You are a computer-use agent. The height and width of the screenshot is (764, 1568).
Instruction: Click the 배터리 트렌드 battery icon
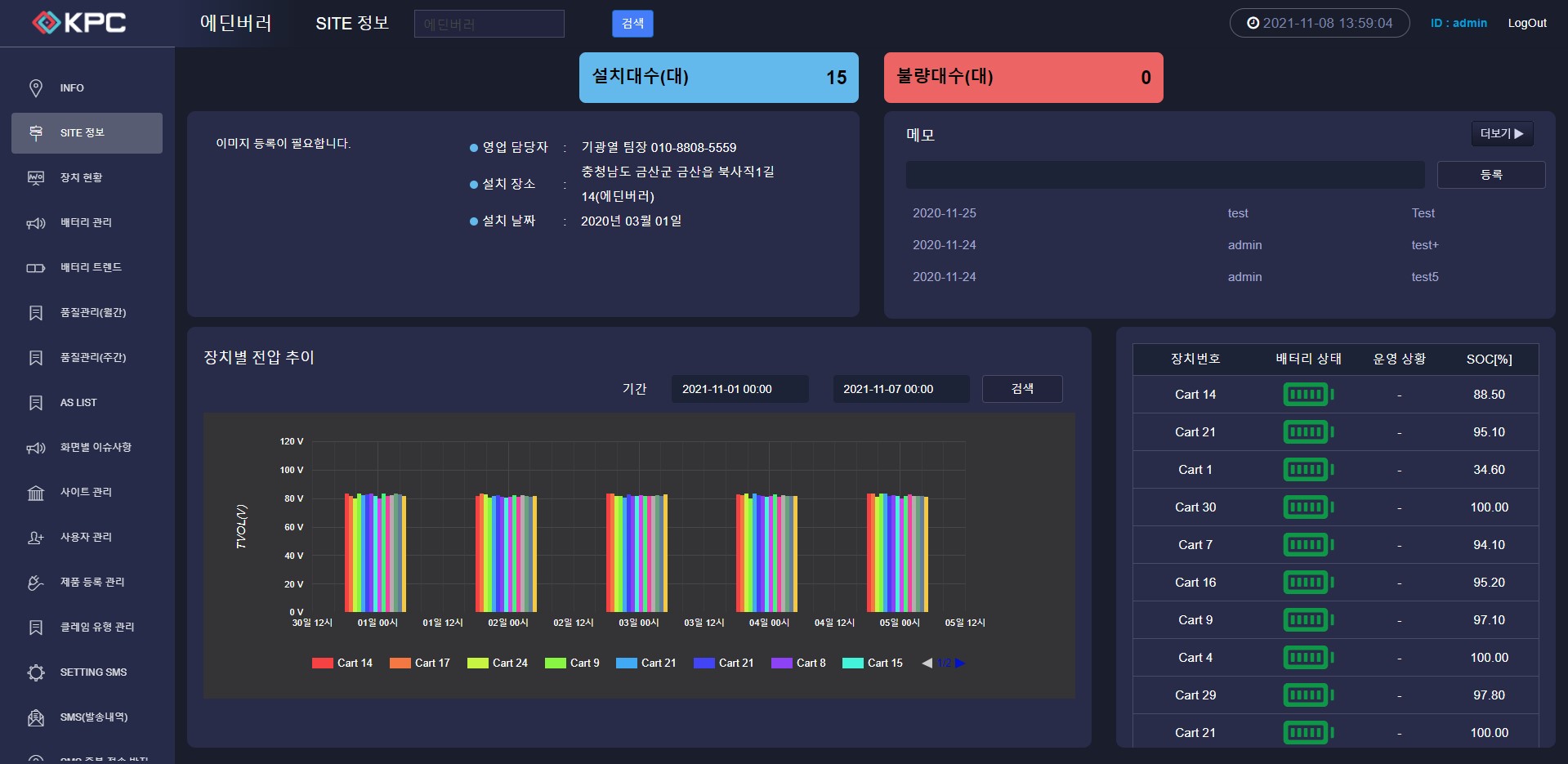tap(36, 268)
